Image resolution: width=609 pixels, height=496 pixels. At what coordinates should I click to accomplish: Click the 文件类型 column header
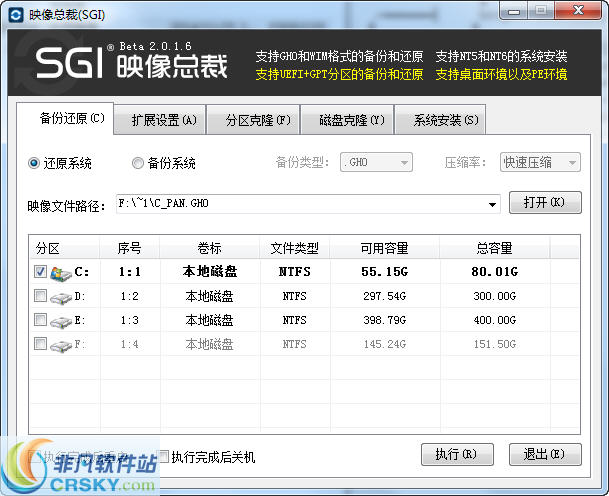pyautogui.click(x=294, y=248)
